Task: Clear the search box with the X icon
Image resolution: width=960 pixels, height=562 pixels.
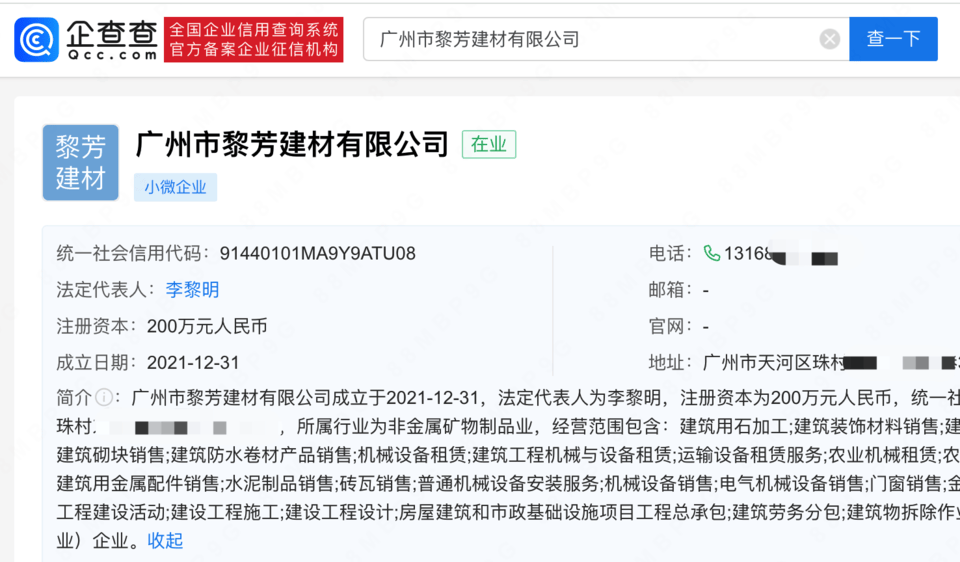Action: 830,39
